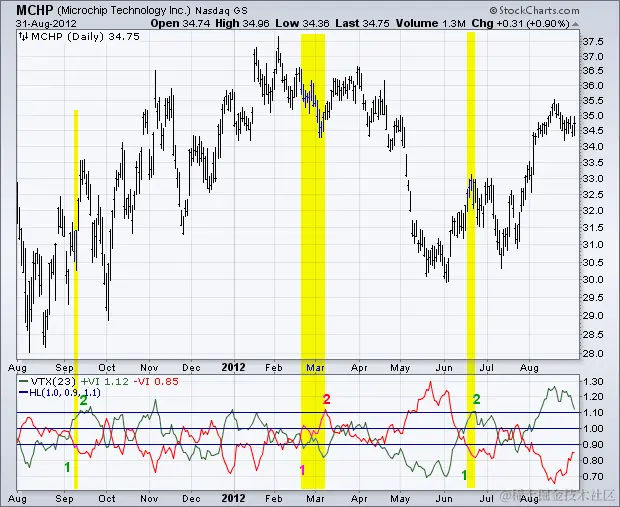Click the 1.30 indicator axis label

coord(592,382)
